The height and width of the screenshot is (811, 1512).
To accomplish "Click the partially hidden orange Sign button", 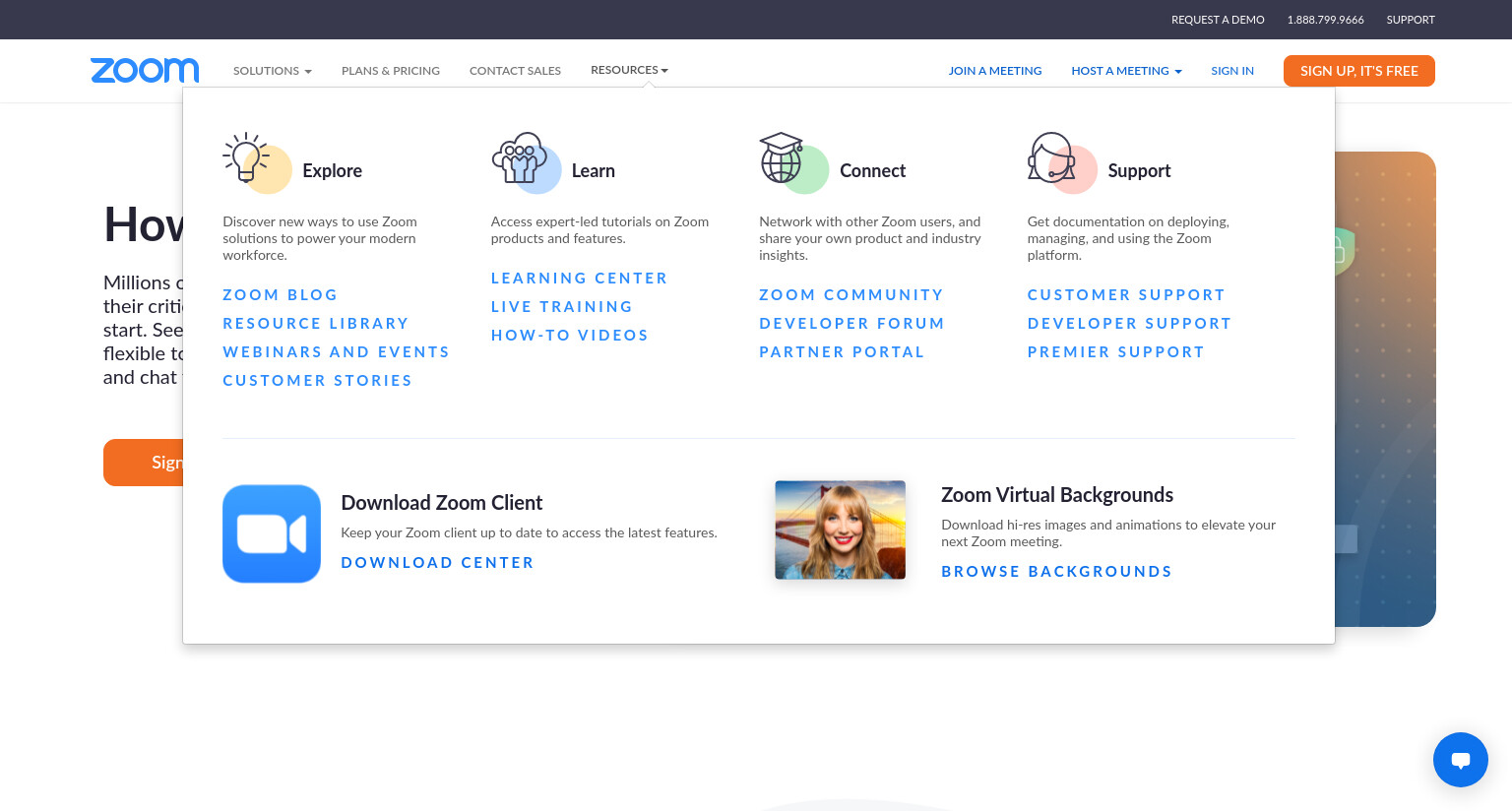I will 143,463.
